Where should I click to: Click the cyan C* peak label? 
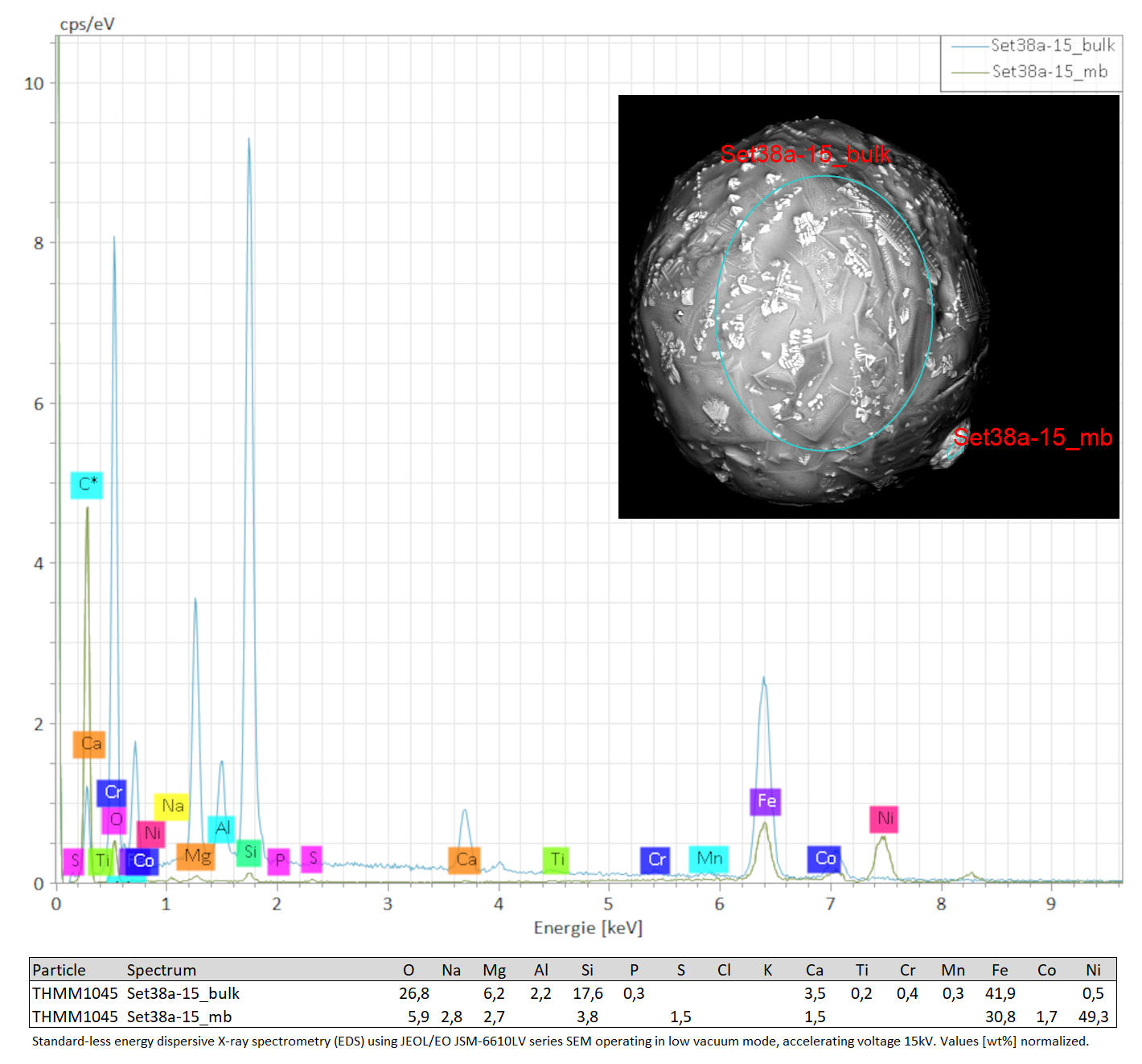click(87, 485)
